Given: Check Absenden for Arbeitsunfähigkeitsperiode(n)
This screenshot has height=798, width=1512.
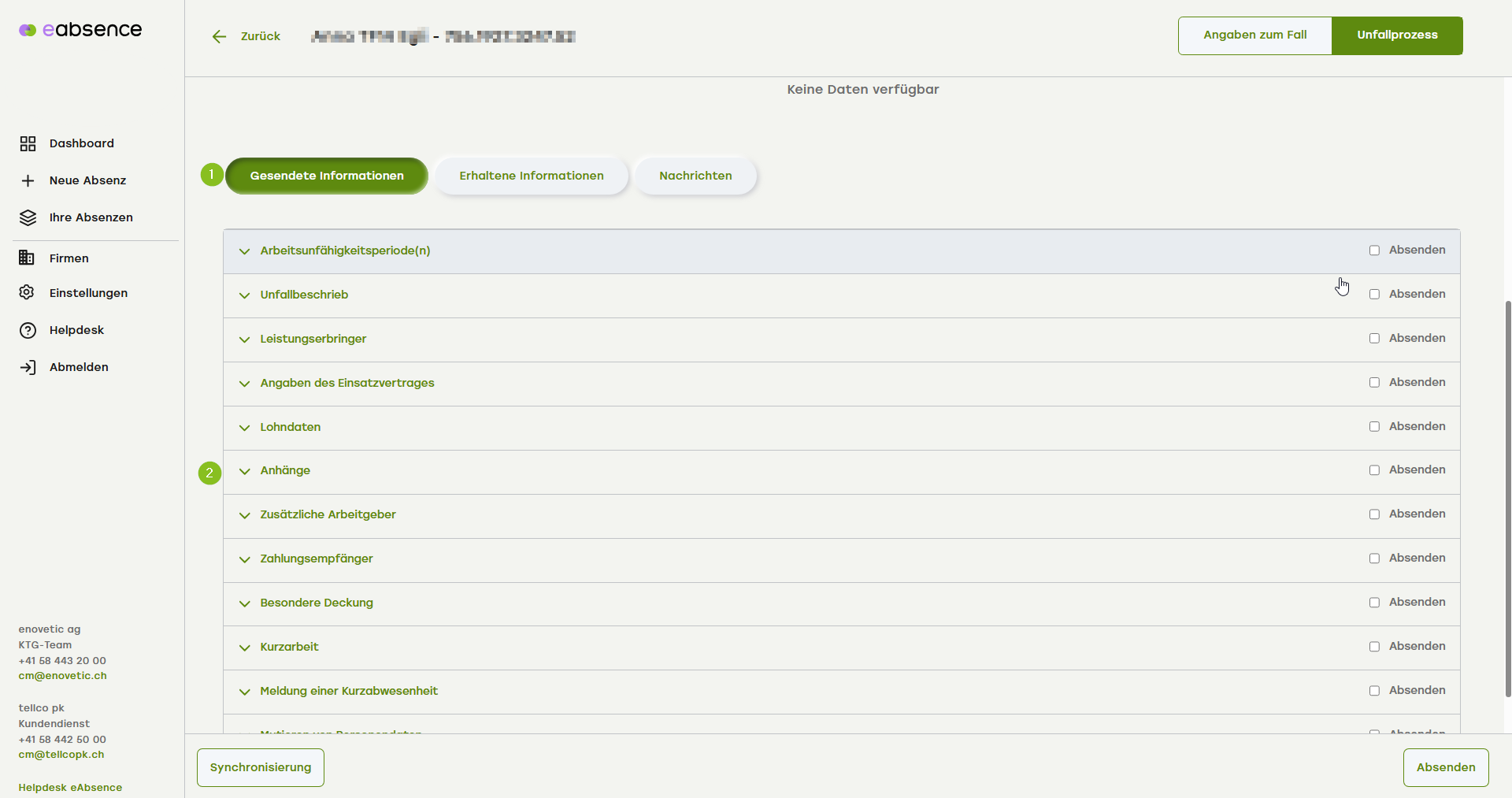Looking at the screenshot, I should pos(1374,251).
